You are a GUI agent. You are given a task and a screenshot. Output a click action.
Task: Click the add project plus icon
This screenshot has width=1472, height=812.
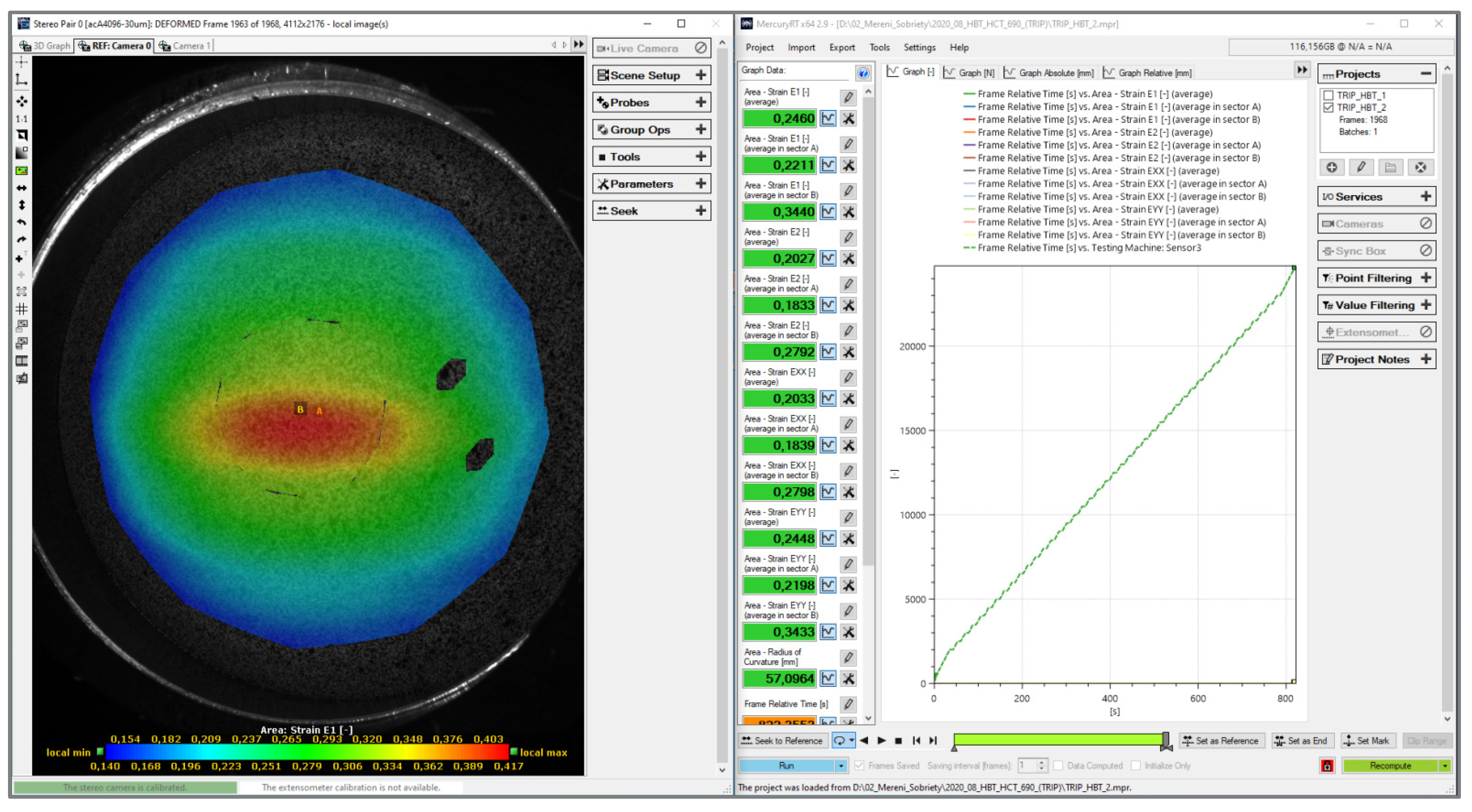pyautogui.click(x=1331, y=167)
